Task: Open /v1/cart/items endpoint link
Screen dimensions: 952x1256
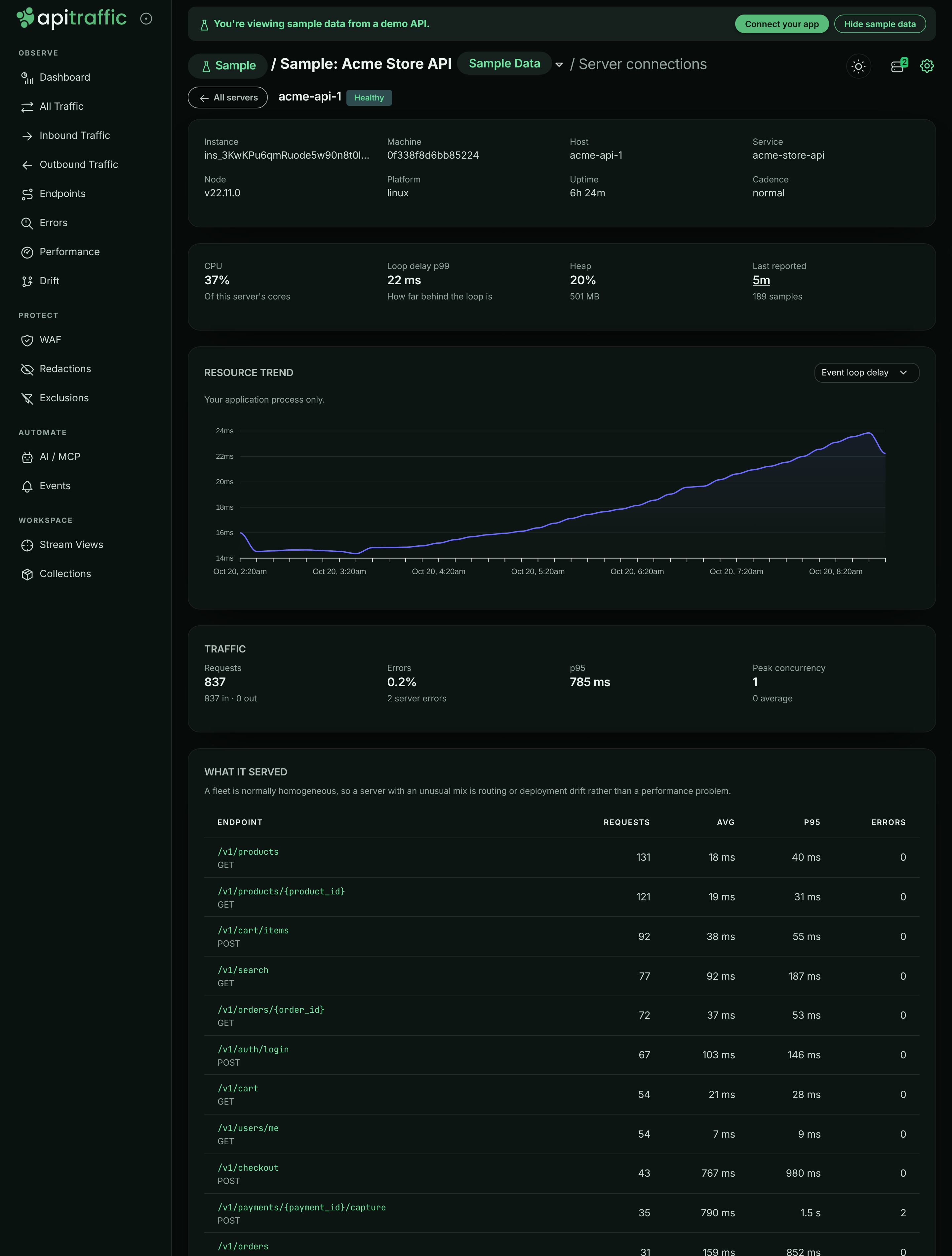Action: tap(253, 930)
